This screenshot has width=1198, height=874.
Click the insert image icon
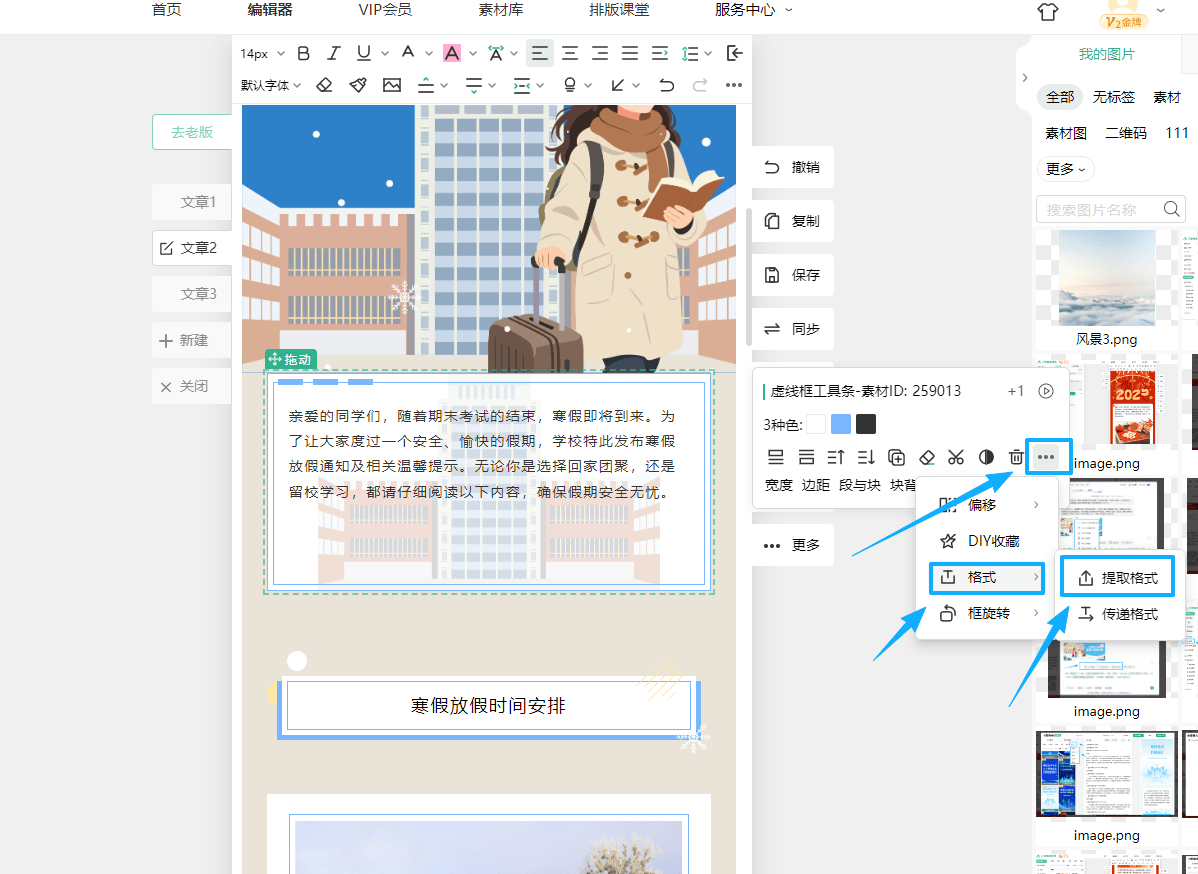point(392,85)
